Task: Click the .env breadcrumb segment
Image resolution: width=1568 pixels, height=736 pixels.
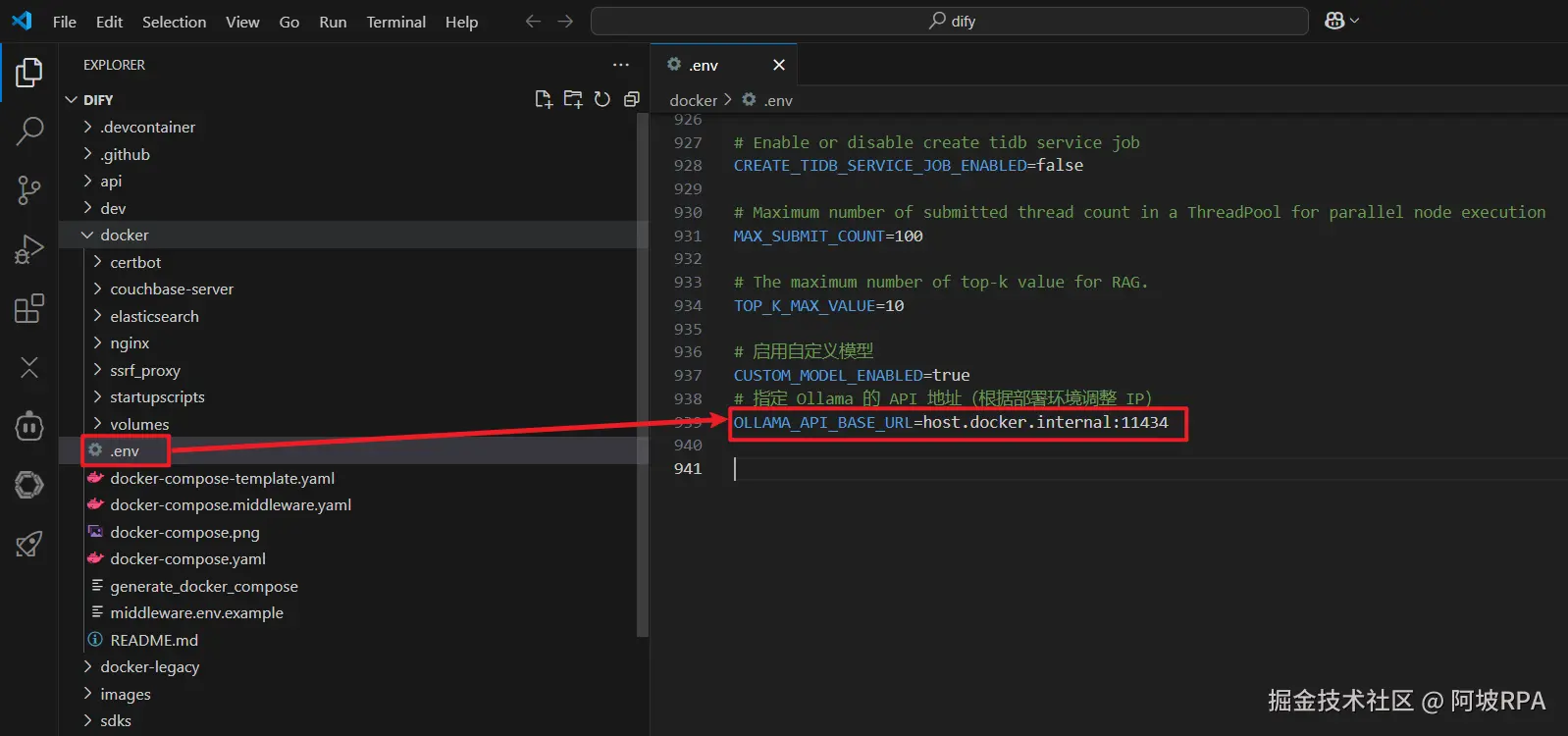Action: click(x=767, y=100)
